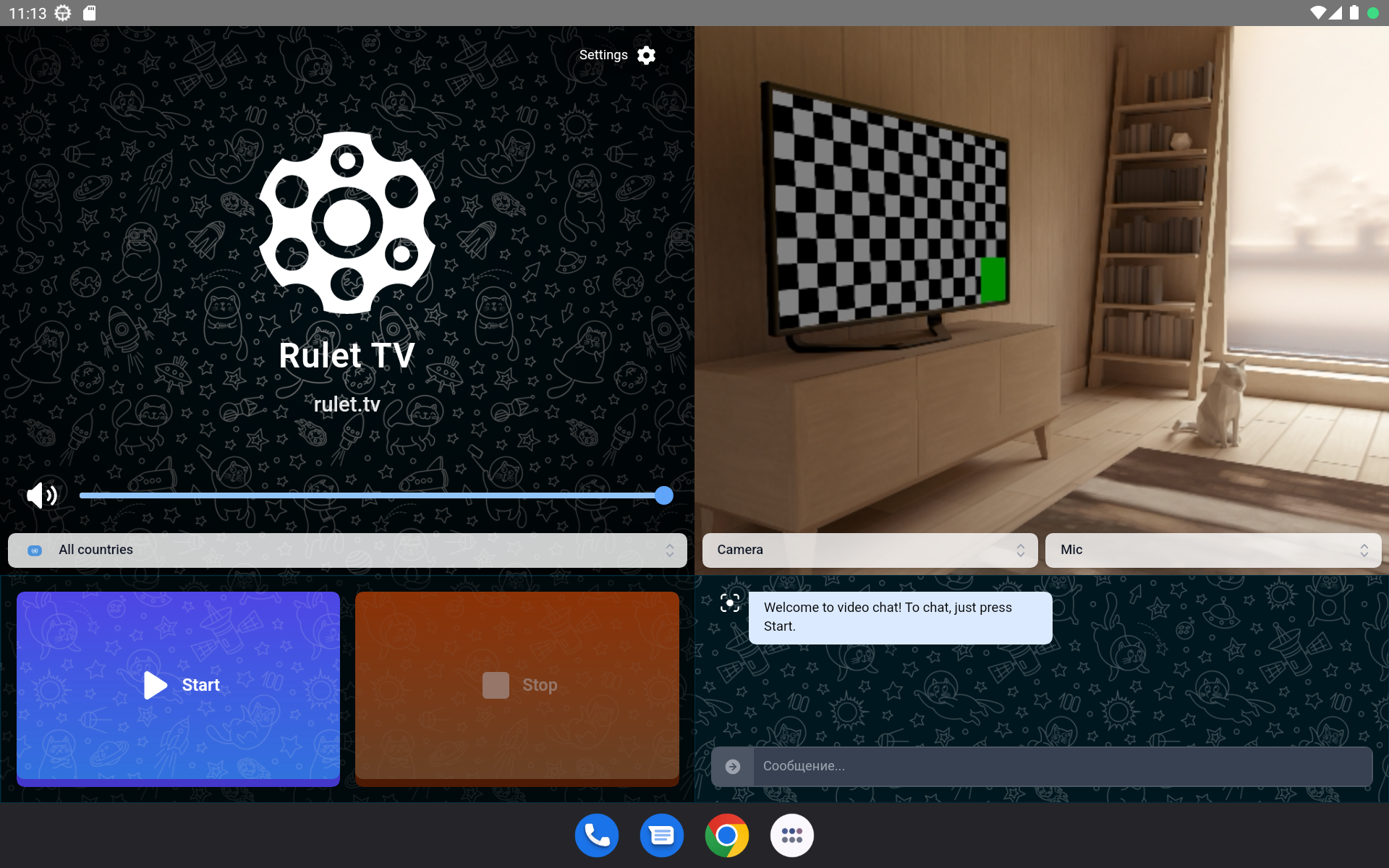1389x868 pixels.
Task: Mute sound using the speaker icon
Action: (x=41, y=495)
